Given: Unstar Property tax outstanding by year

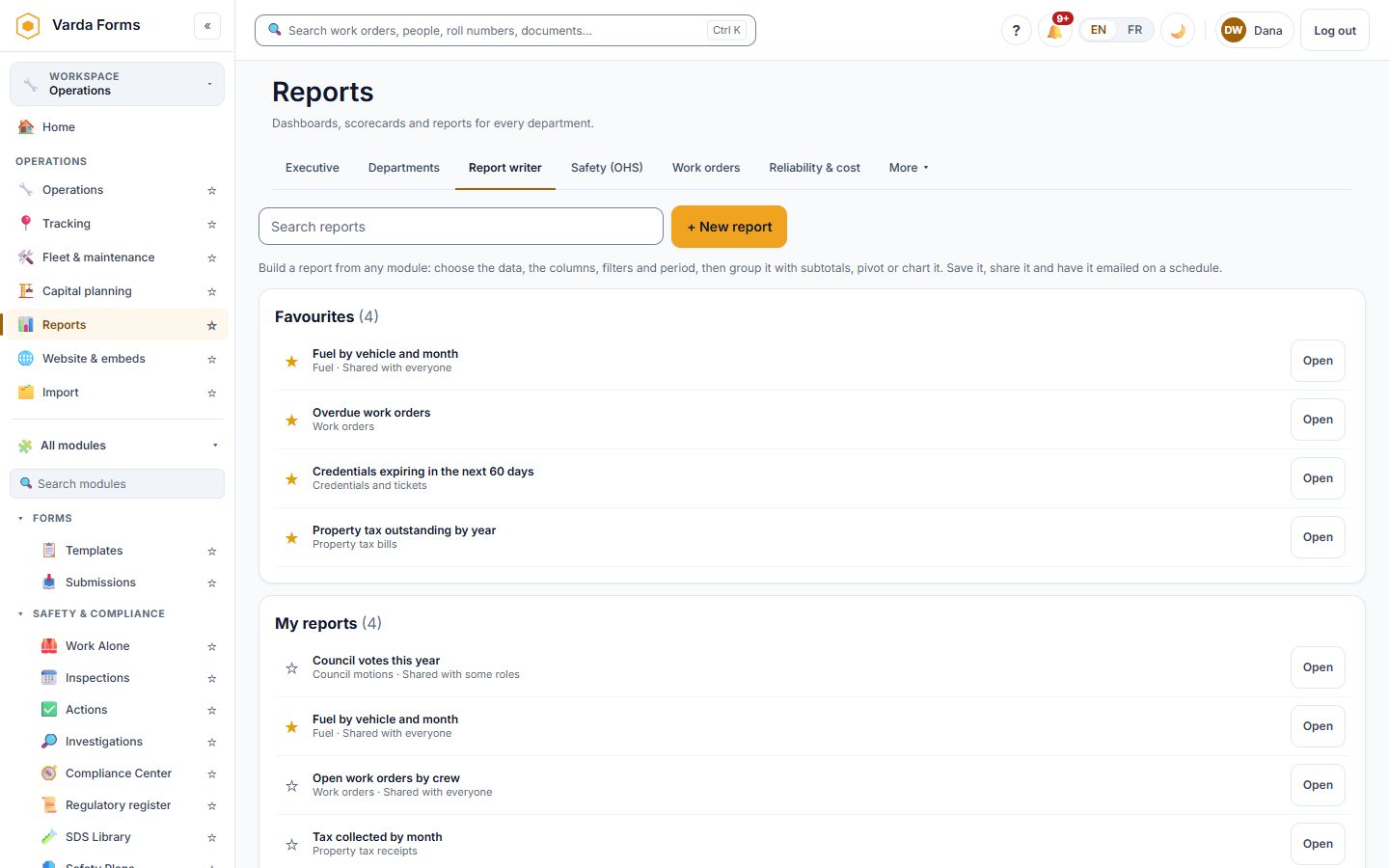Looking at the screenshot, I should [x=291, y=538].
